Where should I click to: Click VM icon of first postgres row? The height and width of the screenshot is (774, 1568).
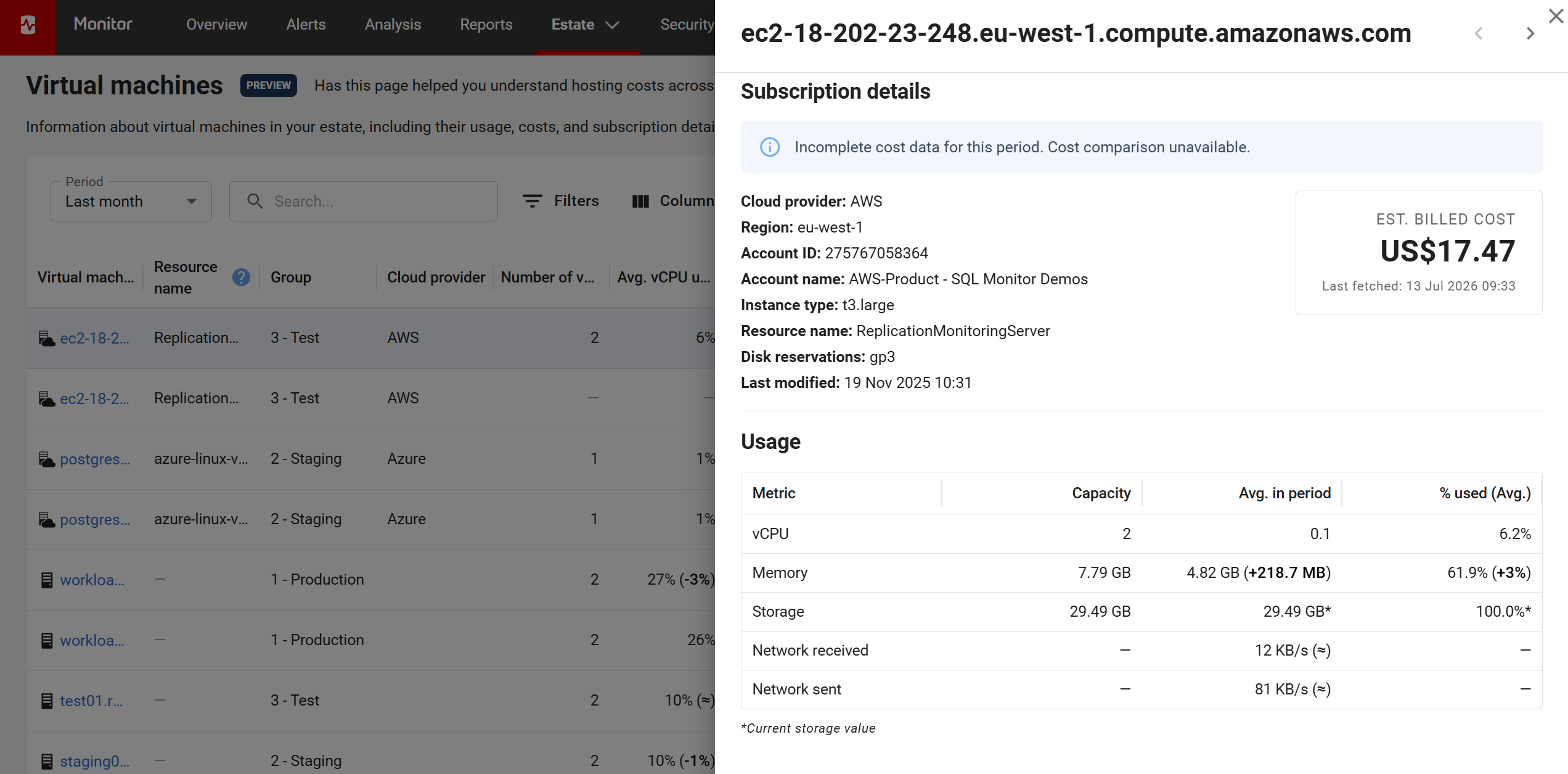tap(47, 459)
